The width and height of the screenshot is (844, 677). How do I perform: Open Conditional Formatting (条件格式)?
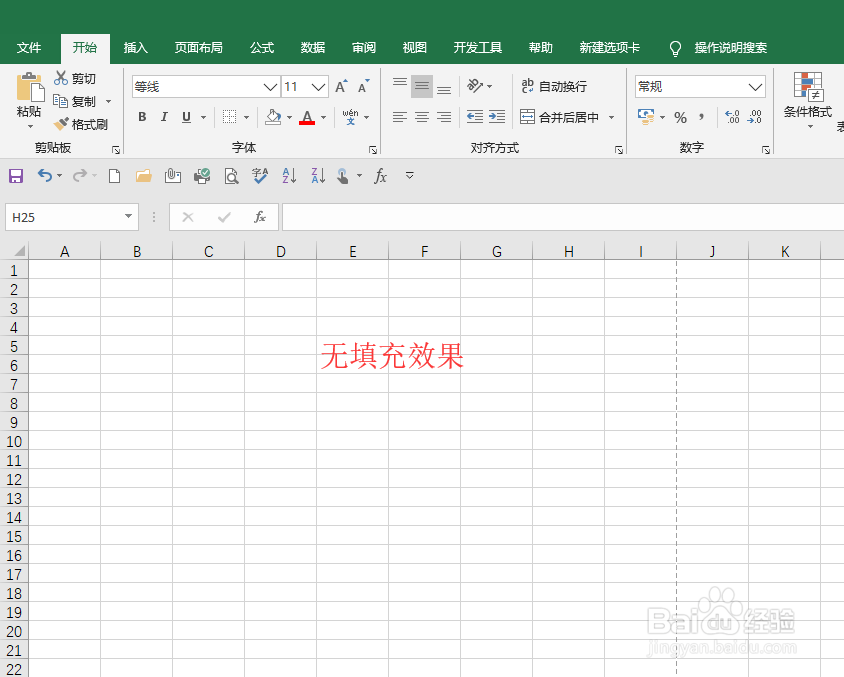(807, 105)
